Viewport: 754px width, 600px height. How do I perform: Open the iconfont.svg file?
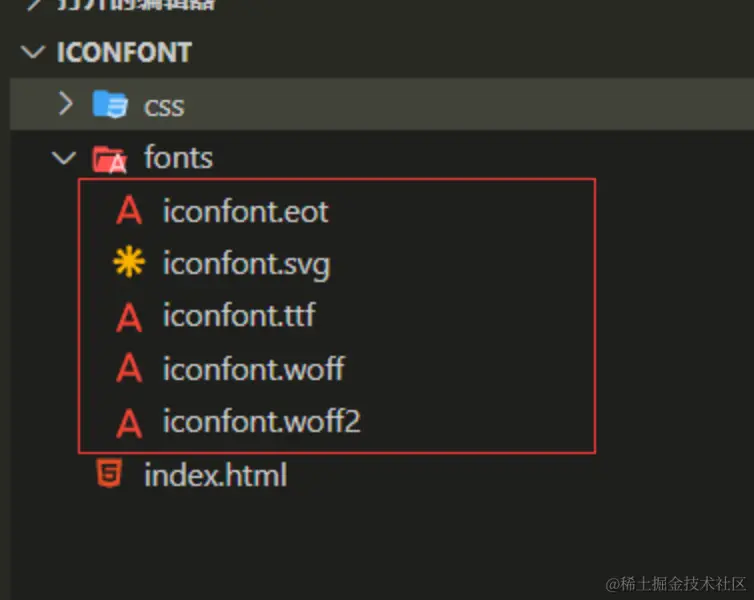click(246, 264)
